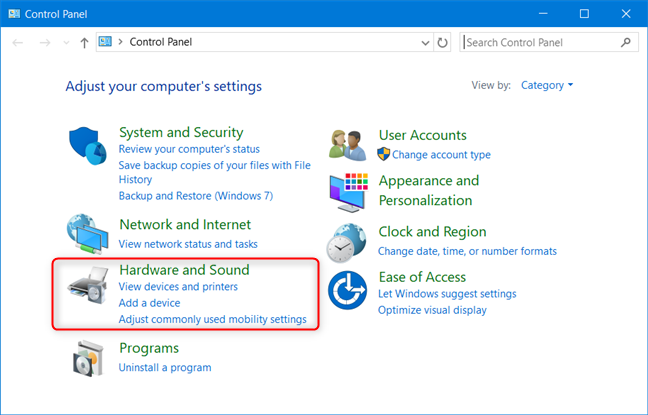Close the Control Panel window
The width and height of the screenshot is (648, 415).
click(626, 14)
